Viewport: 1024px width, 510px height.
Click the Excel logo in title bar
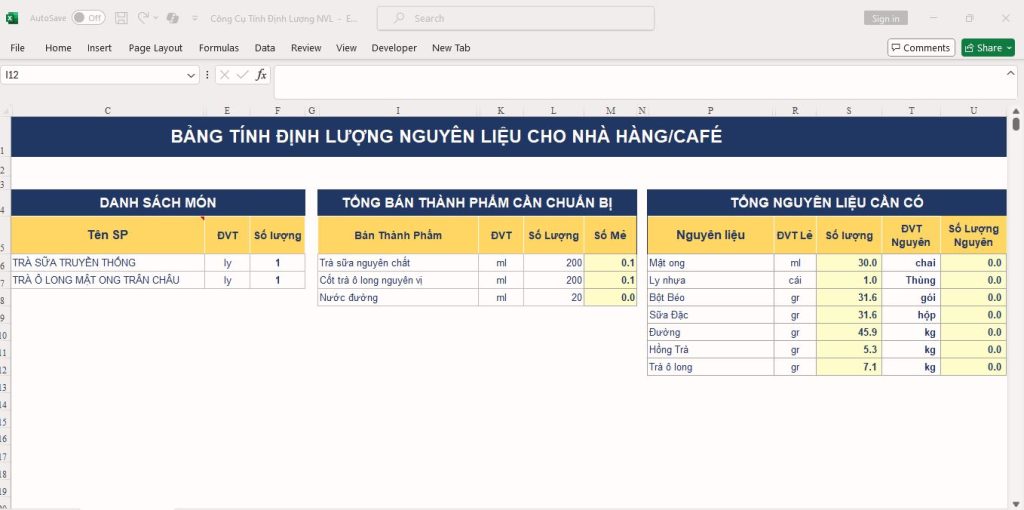pos(13,18)
